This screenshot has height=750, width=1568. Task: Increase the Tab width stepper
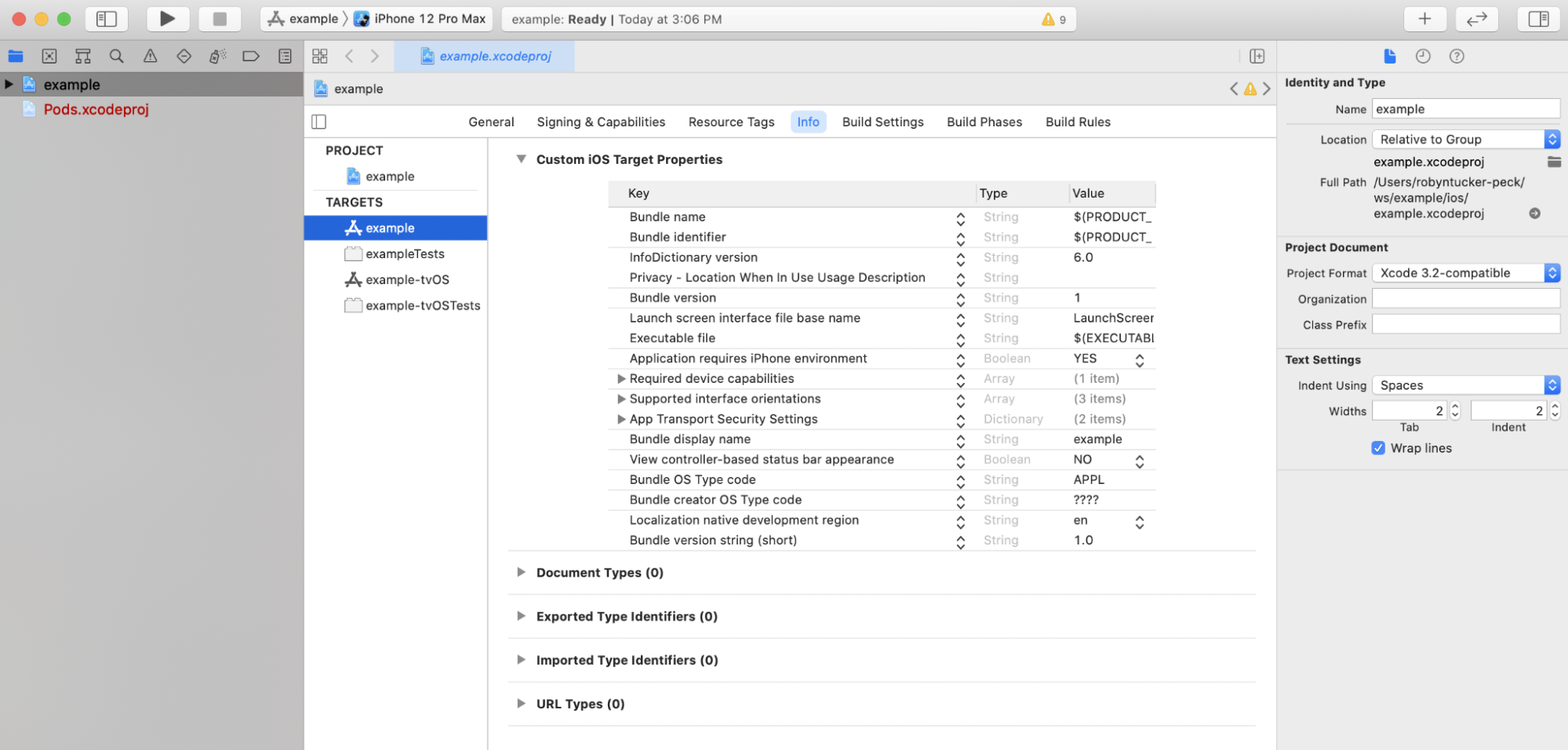coord(1456,406)
